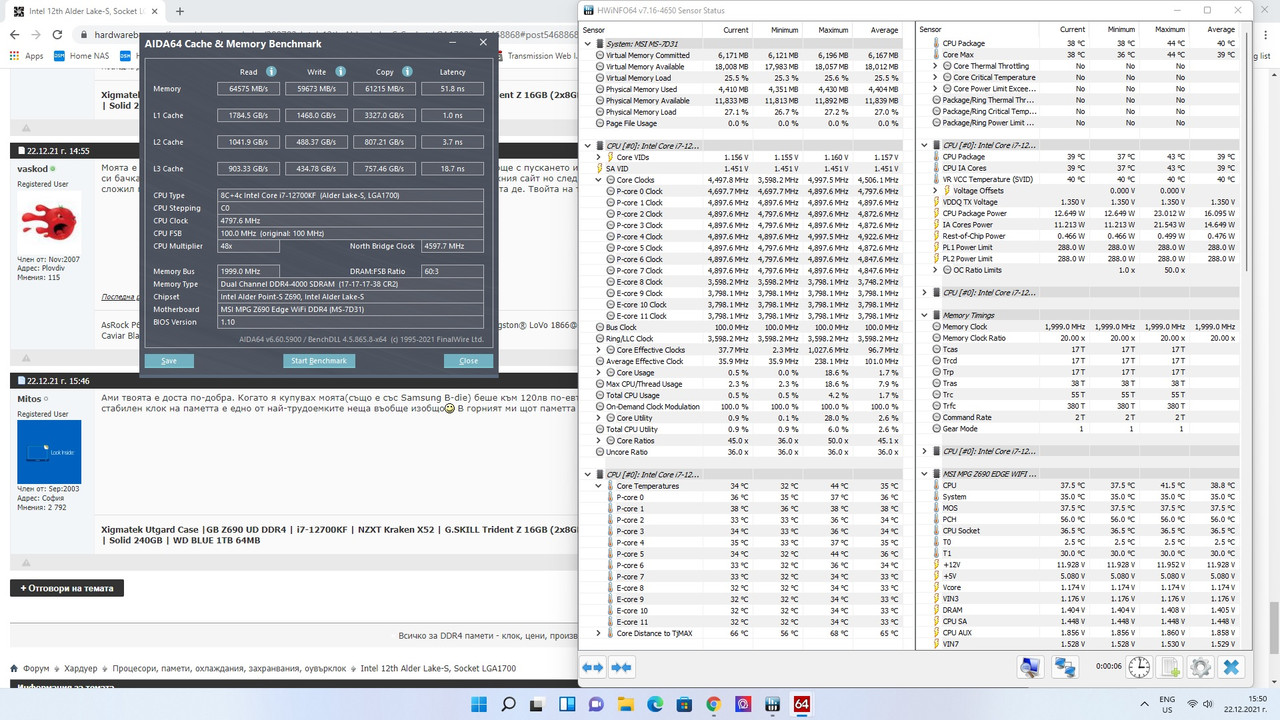This screenshot has width=1280, height=720.
Task: Expand the Core Effective Clocks row
Action: (x=598, y=350)
